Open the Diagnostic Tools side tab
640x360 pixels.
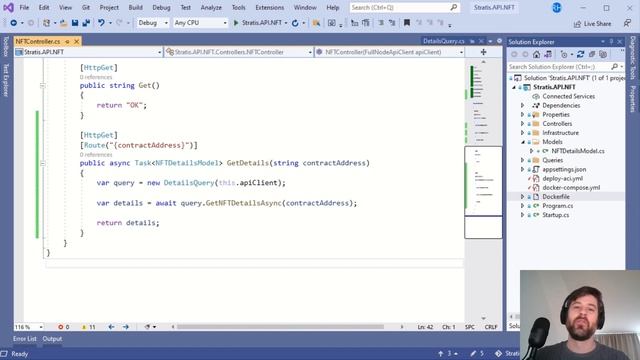pyautogui.click(x=633, y=58)
